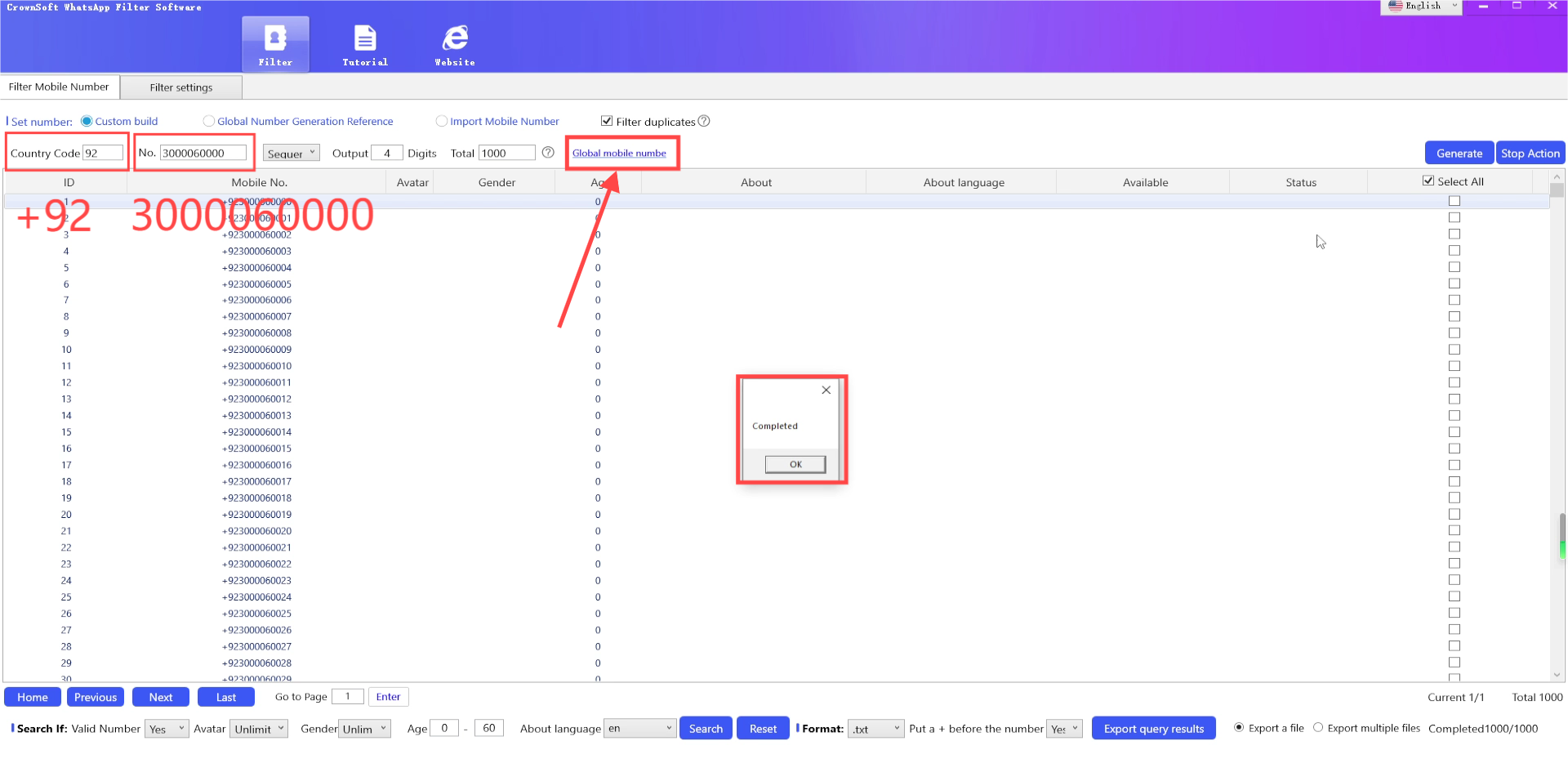
Task: Click the Enter page button
Action: pyautogui.click(x=388, y=697)
